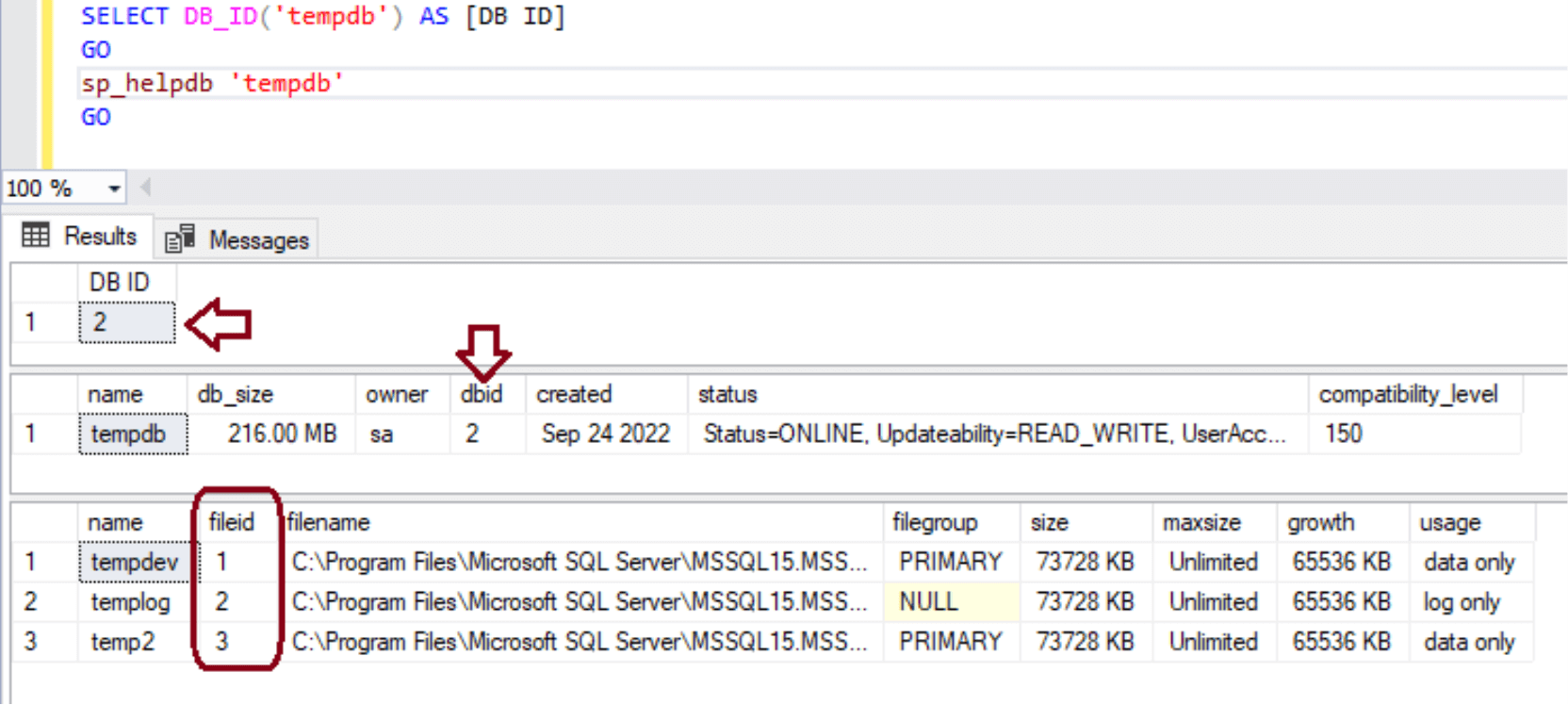
Task: Open the zoom level dropdown arrow
Action: point(114,189)
